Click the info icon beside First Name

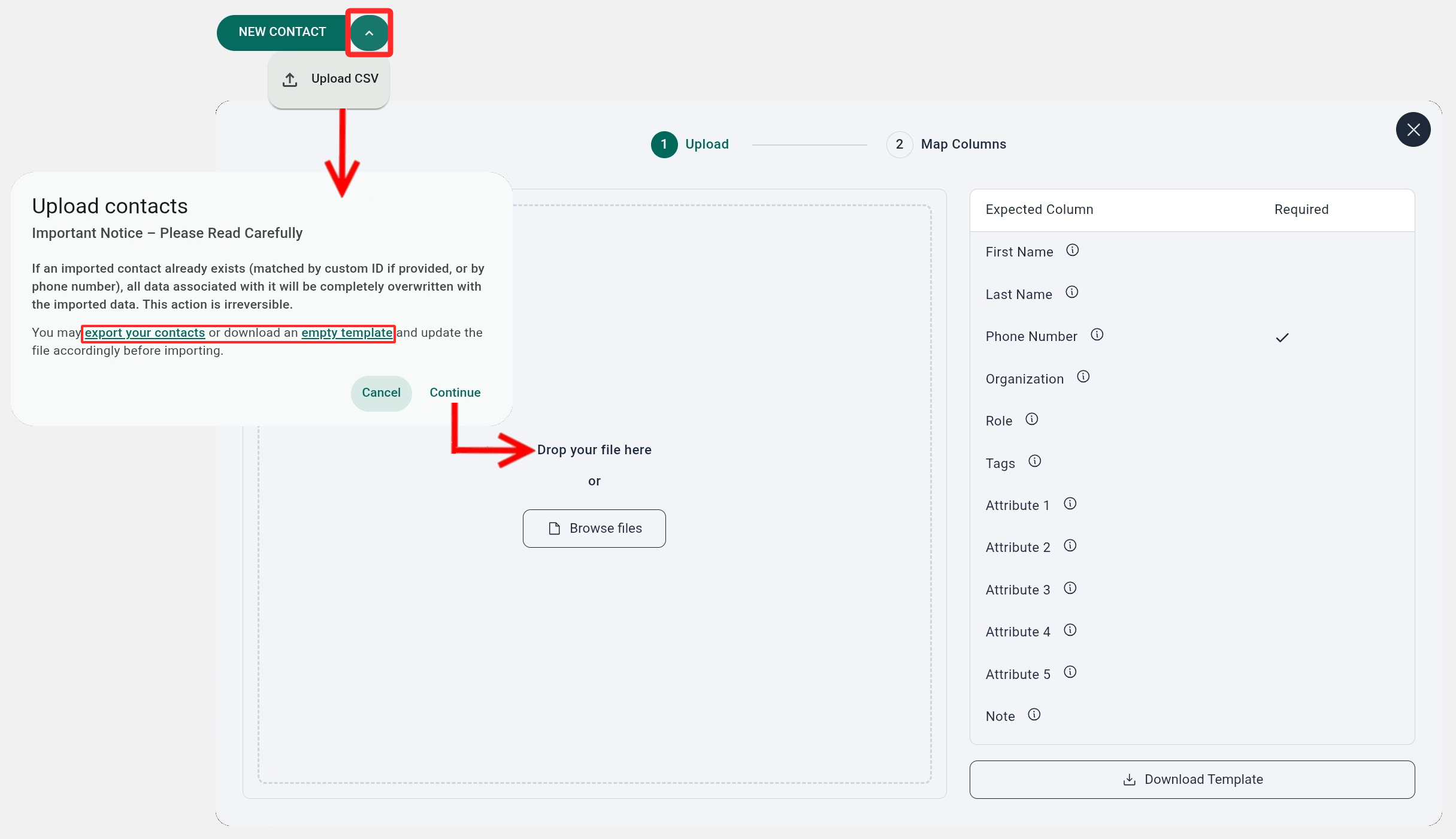point(1072,251)
